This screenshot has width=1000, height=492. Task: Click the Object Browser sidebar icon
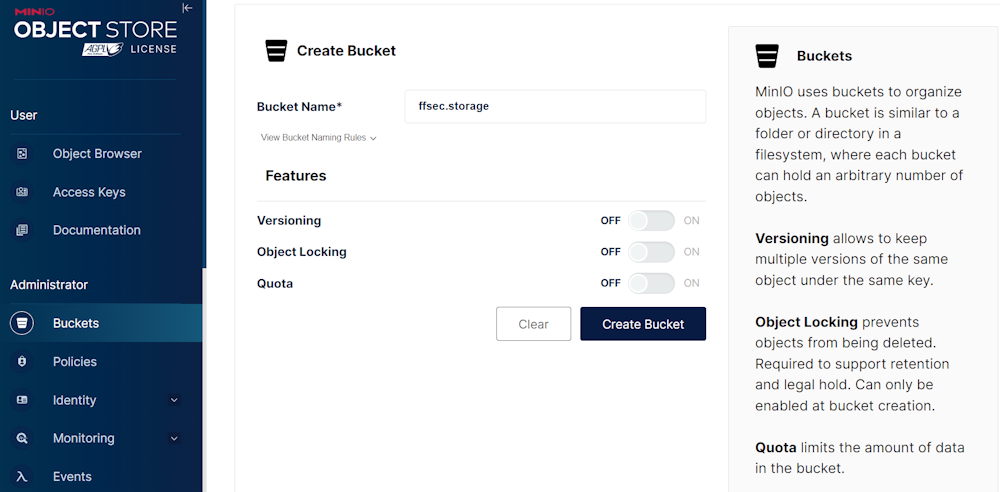22,154
